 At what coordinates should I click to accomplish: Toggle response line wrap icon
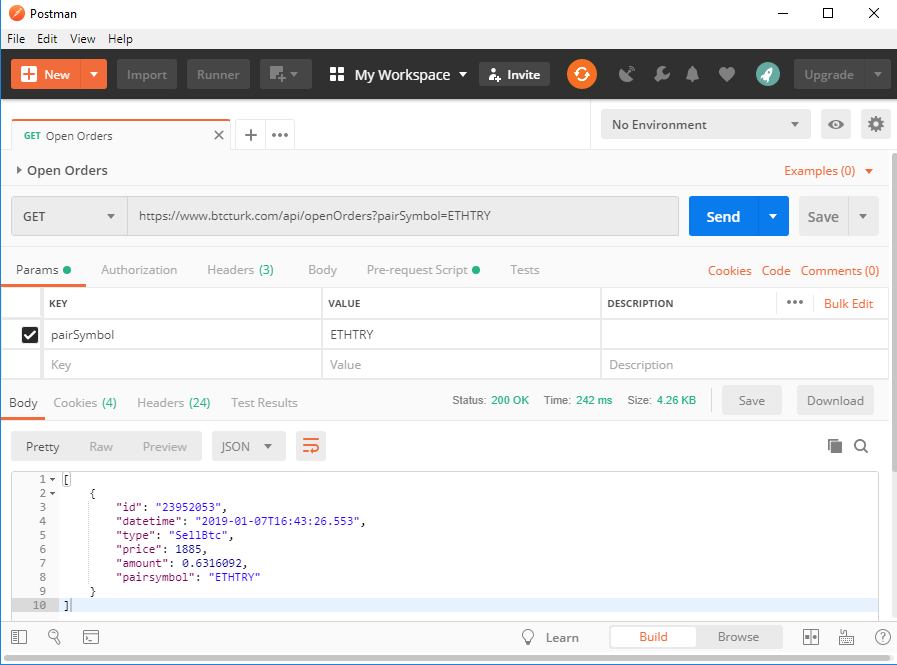311,446
